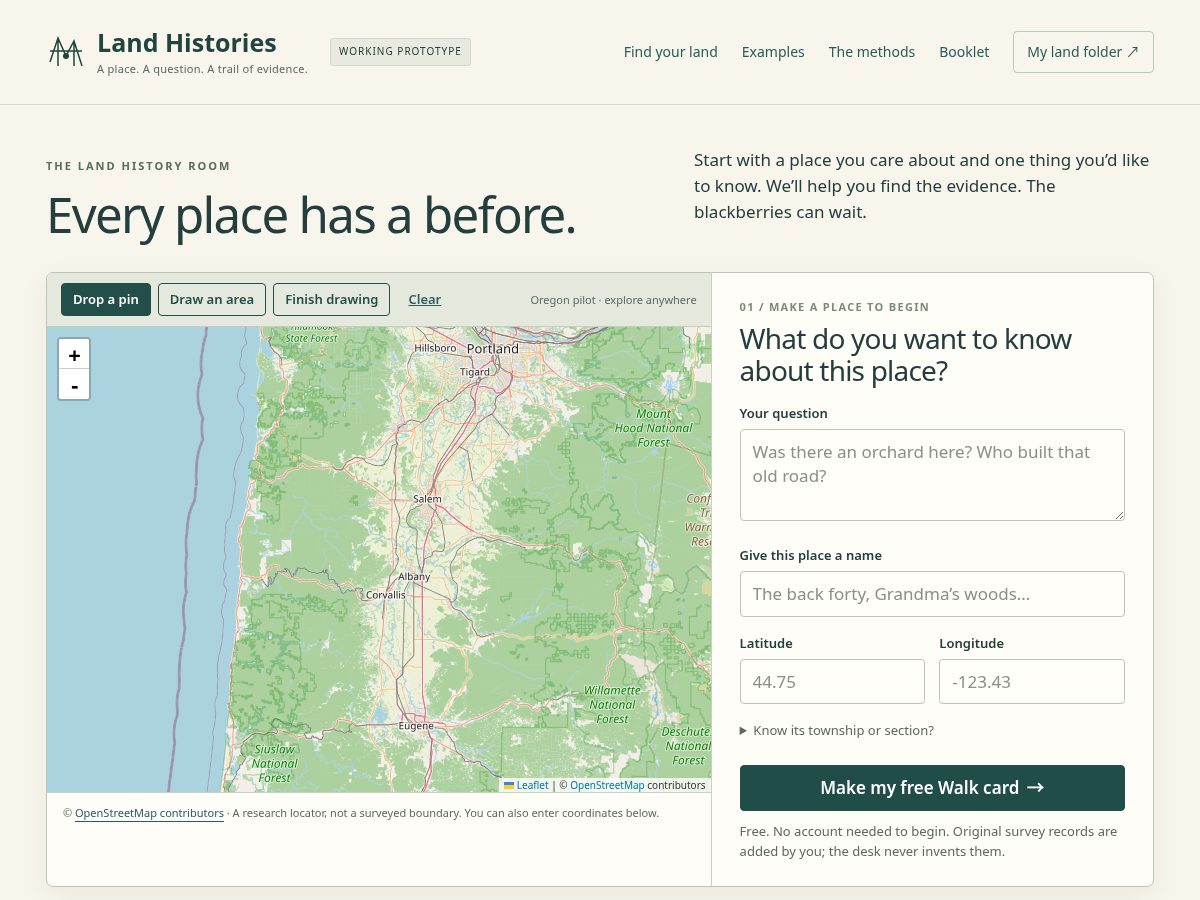This screenshot has height=900, width=1200.
Task: Open the Examples page
Action: [773, 52]
